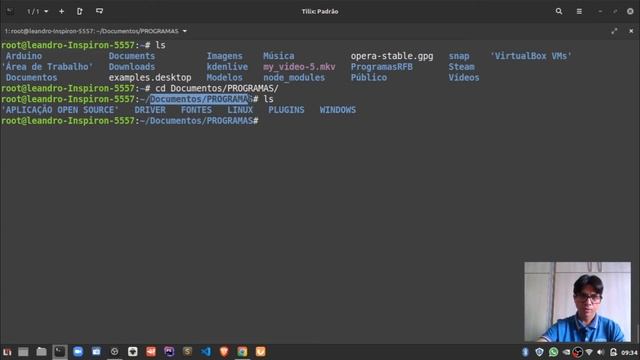
Task: Add a terminal below split icon
Action: coord(99,11)
